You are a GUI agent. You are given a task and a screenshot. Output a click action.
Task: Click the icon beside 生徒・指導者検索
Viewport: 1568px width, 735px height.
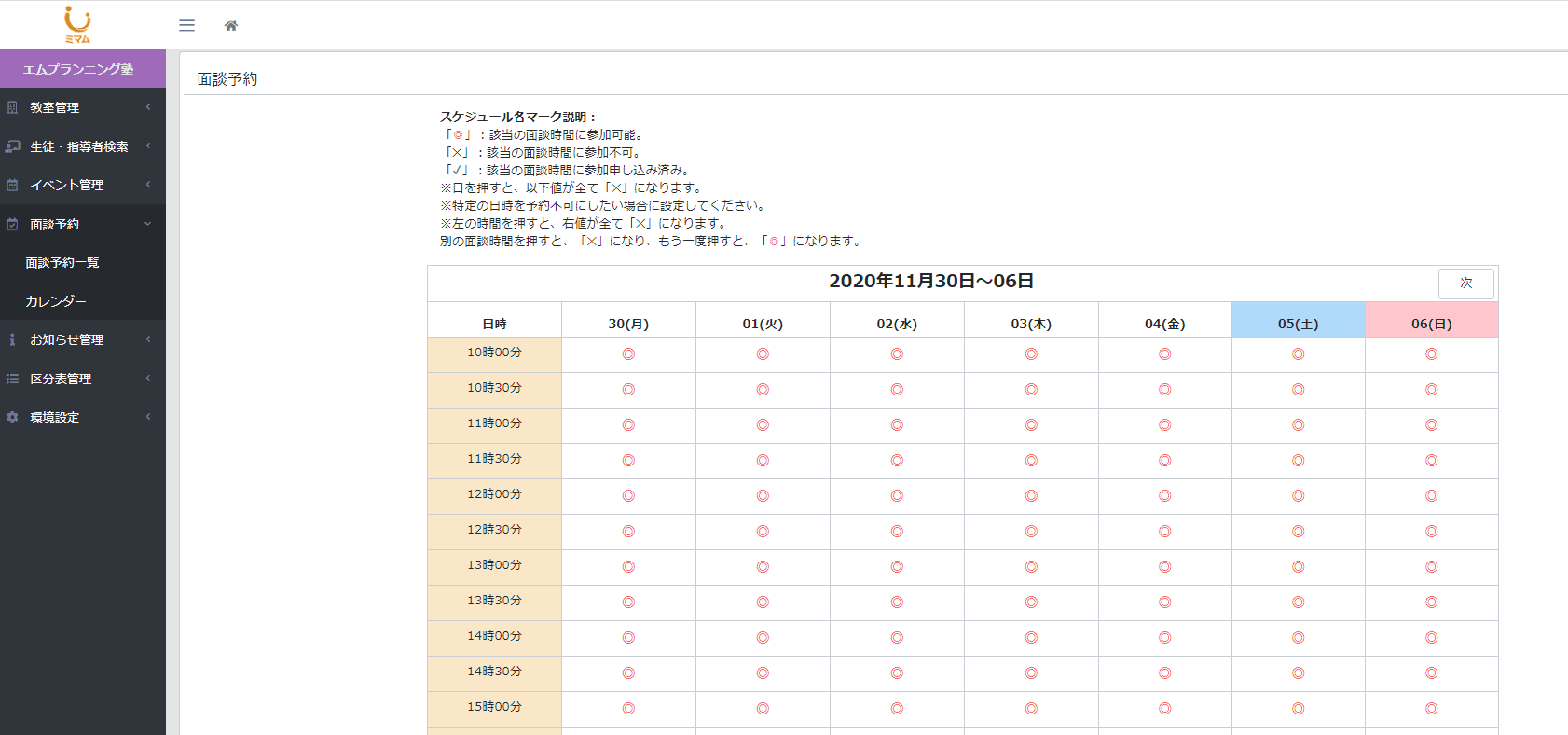(12, 146)
